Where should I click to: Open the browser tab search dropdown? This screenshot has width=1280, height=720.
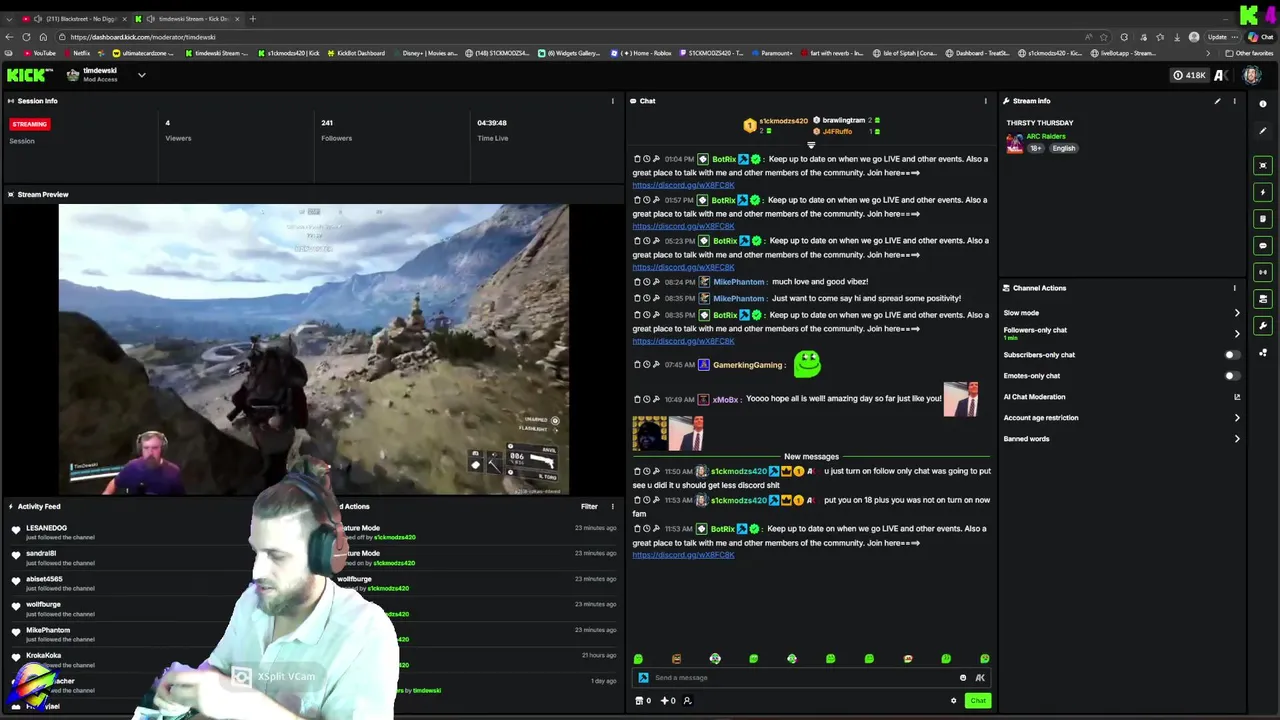(9, 19)
